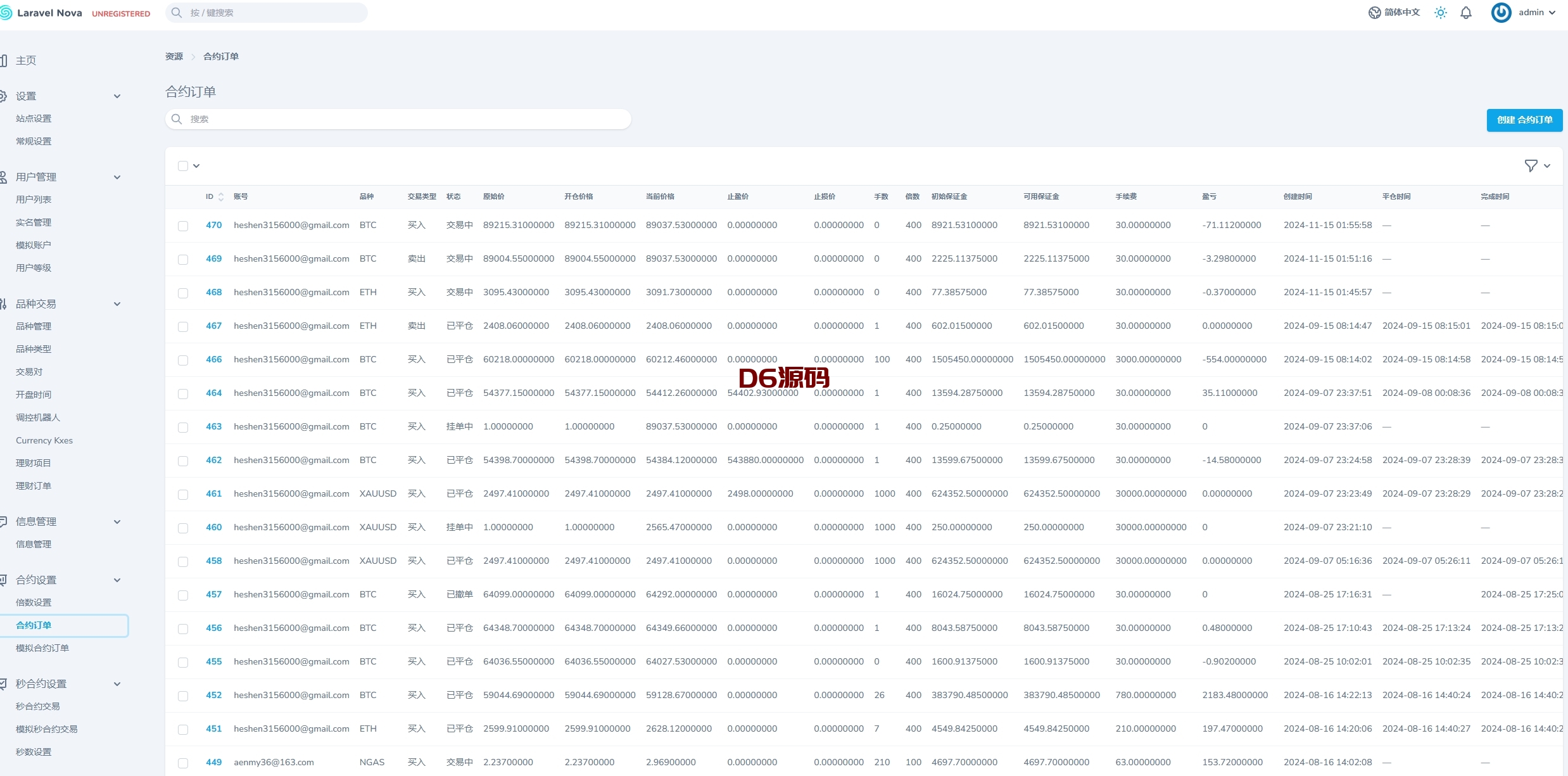Click the Laravel Nova logo icon
The width and height of the screenshot is (1568, 776).
6,13
